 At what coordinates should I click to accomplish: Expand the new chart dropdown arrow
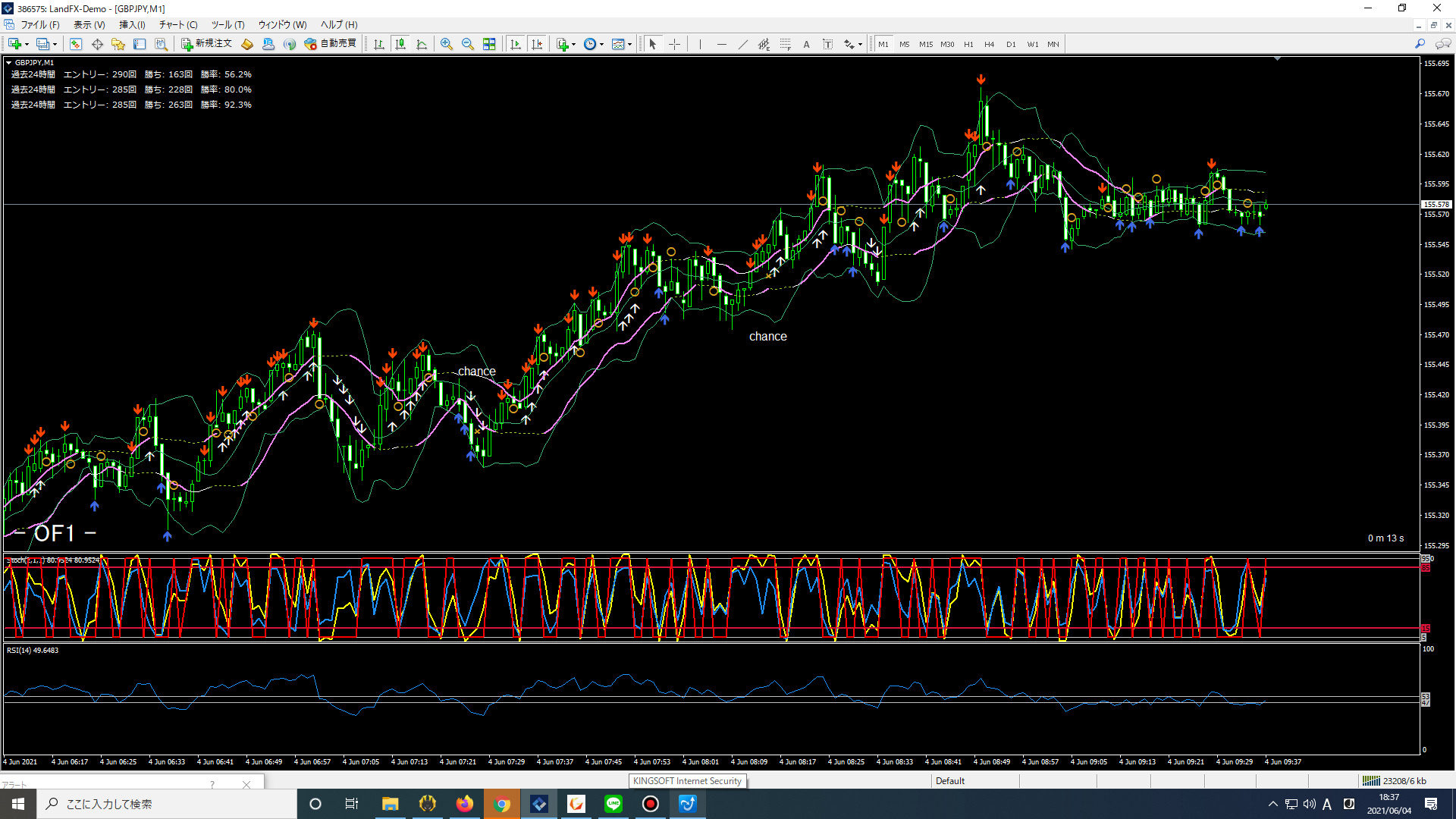coord(27,44)
